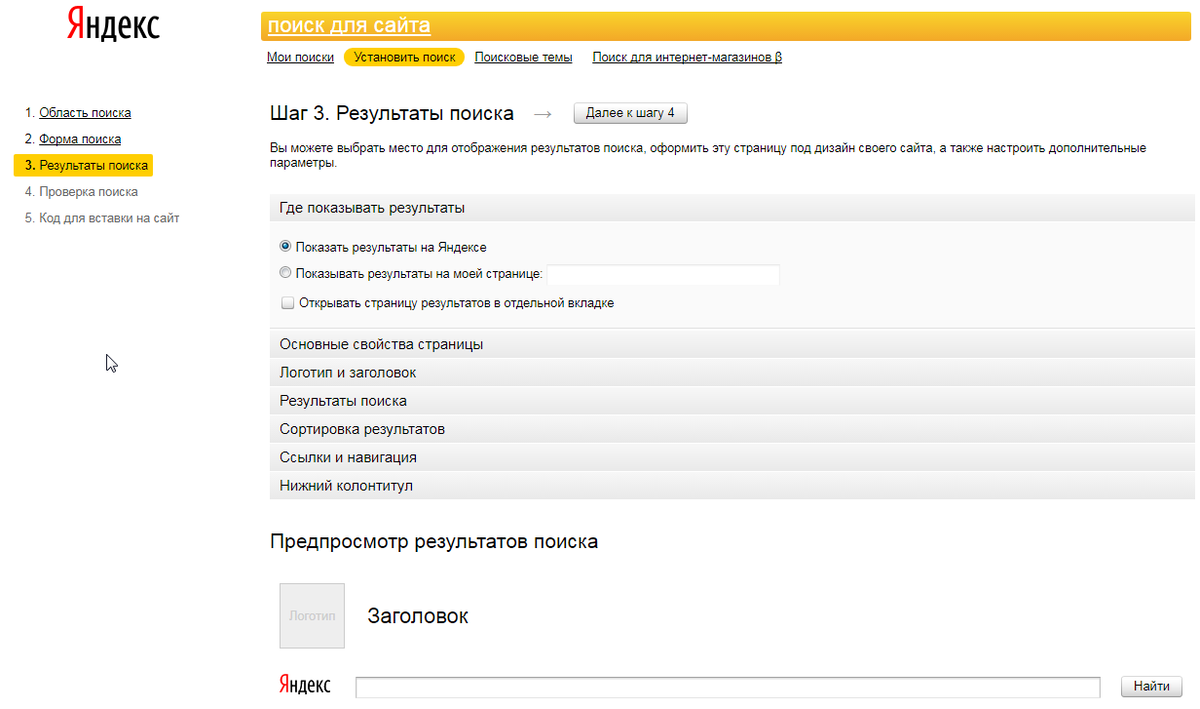Expand 'Сортировка результатов' section
Image resolution: width=1200 pixels, height=709 pixels.
(732, 429)
